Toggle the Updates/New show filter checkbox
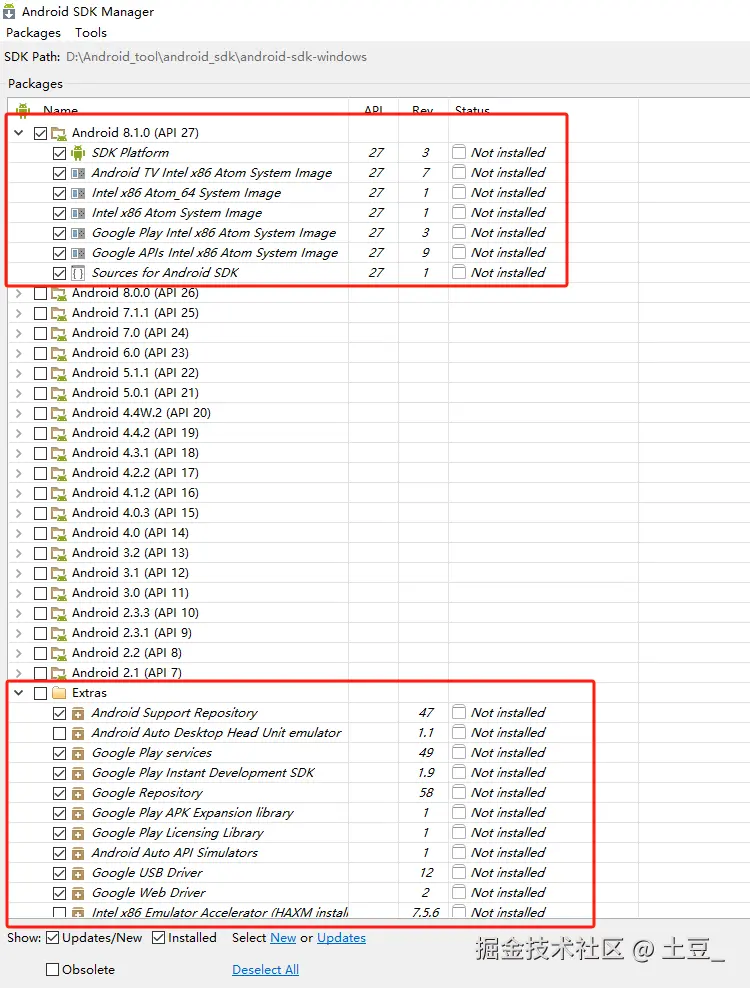The image size is (750, 988). click(53, 938)
